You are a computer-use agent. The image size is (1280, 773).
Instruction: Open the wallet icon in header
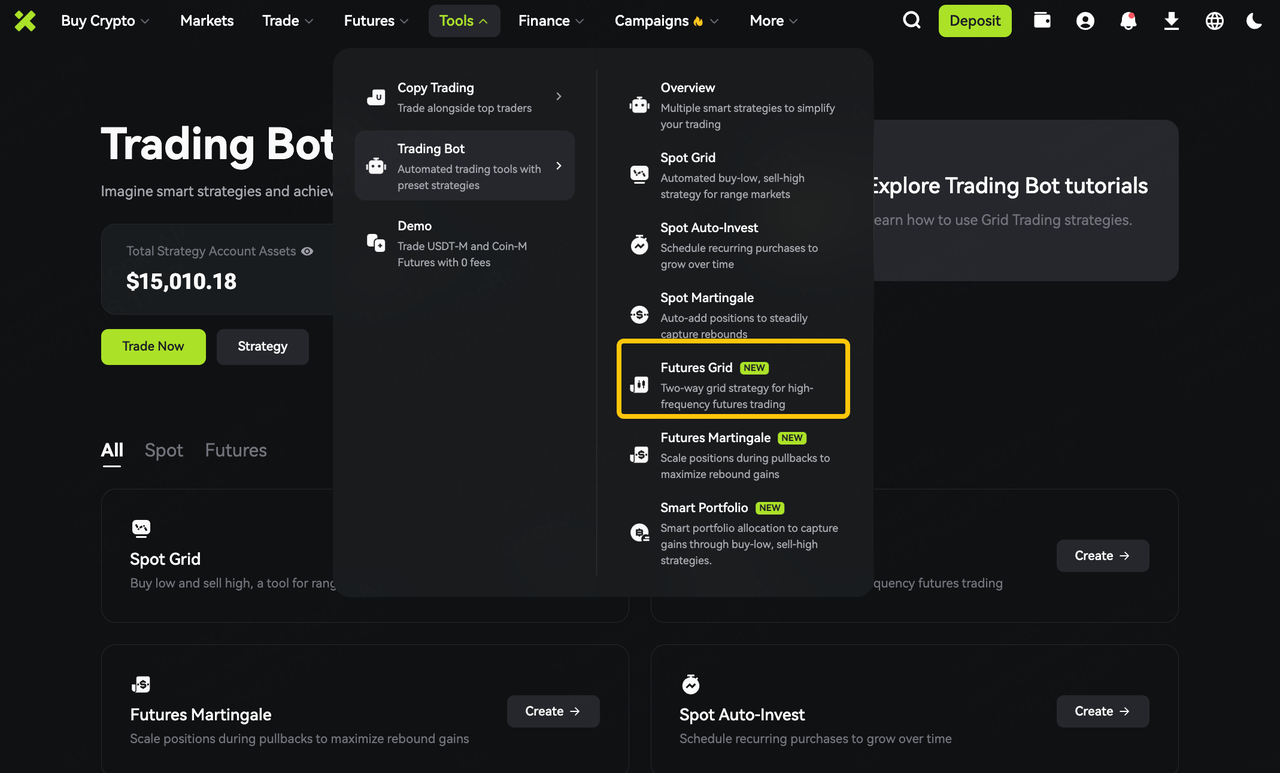point(1042,20)
